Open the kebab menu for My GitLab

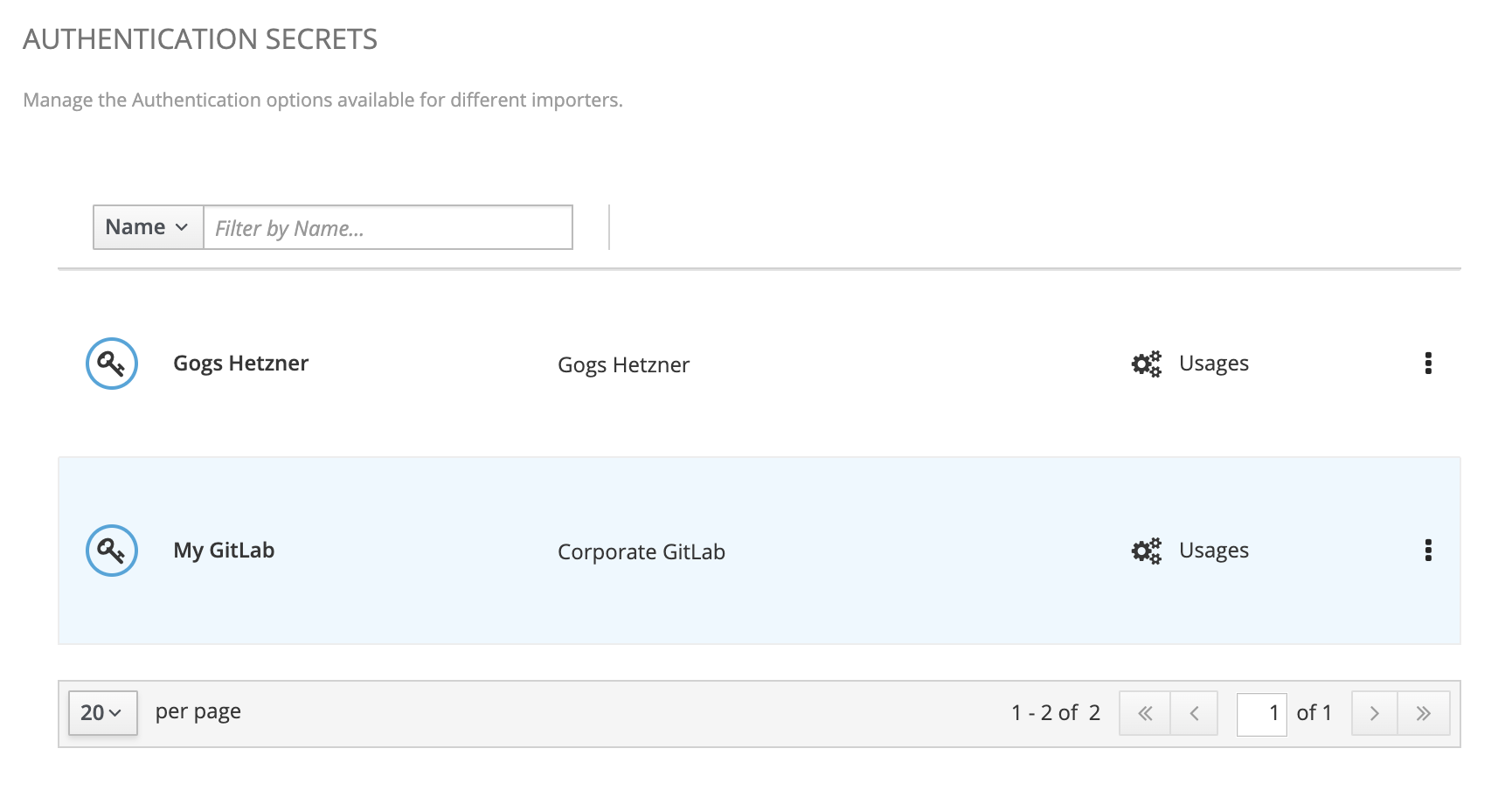point(1428,551)
